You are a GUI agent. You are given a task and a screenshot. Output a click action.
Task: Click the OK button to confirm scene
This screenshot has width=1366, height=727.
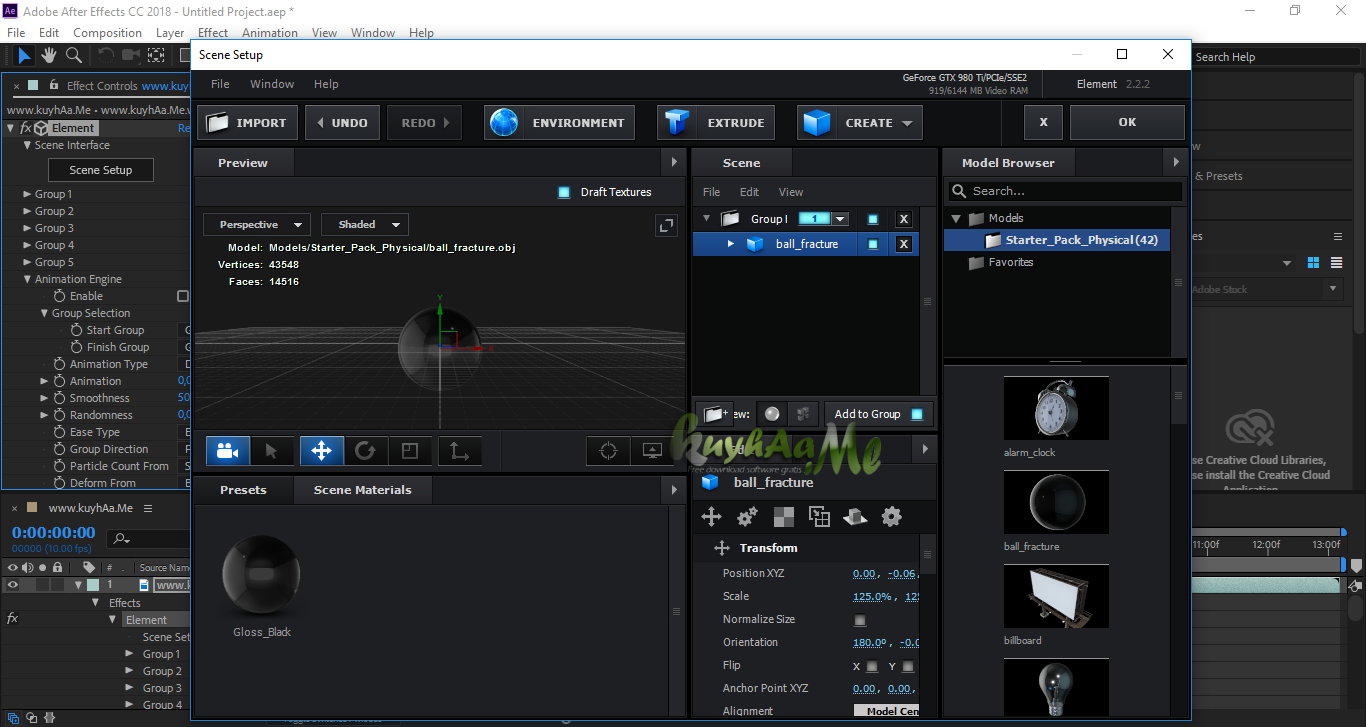click(1127, 121)
